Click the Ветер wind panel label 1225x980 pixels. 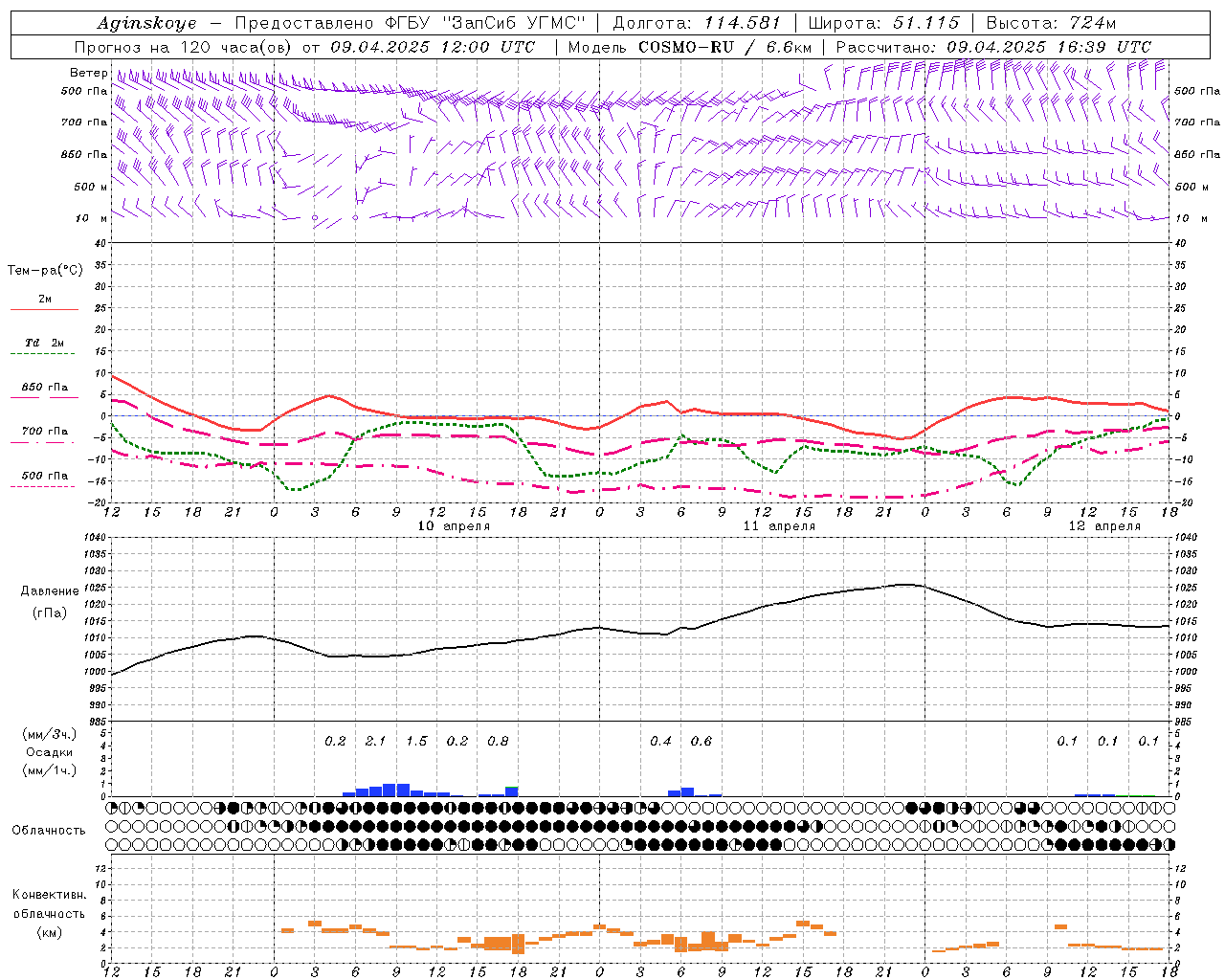[x=89, y=73]
